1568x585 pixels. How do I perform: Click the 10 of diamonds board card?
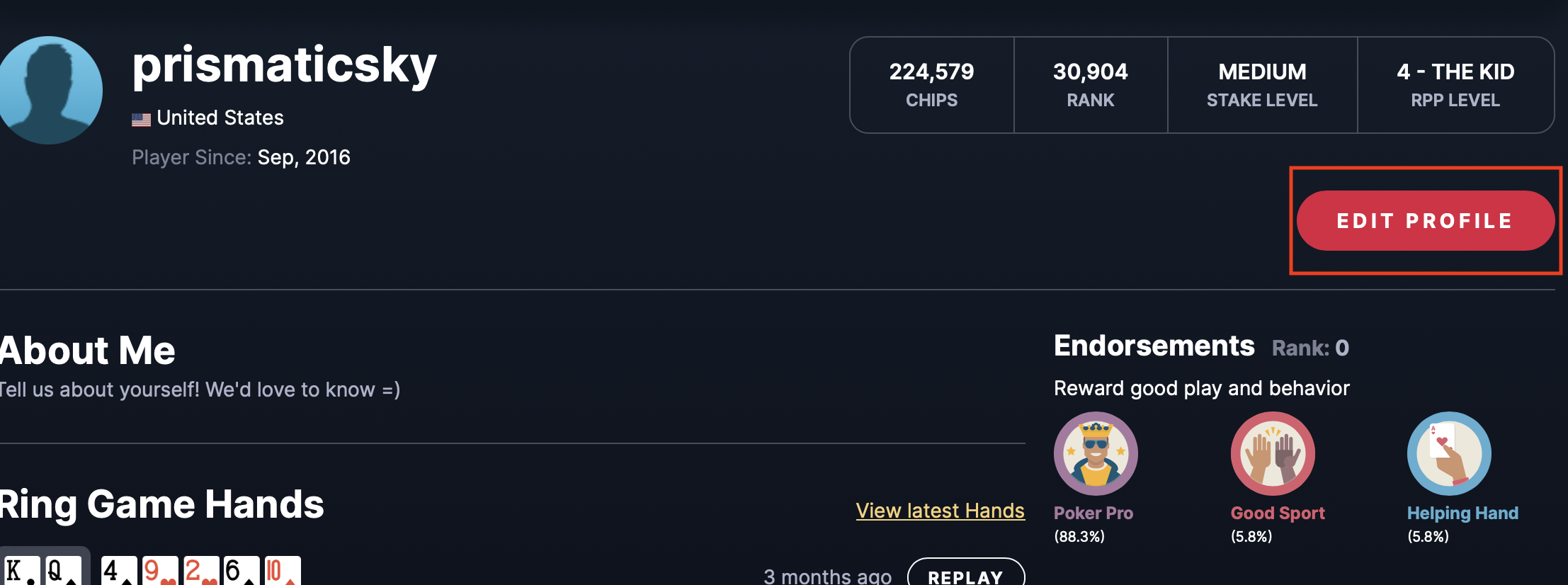(283, 570)
